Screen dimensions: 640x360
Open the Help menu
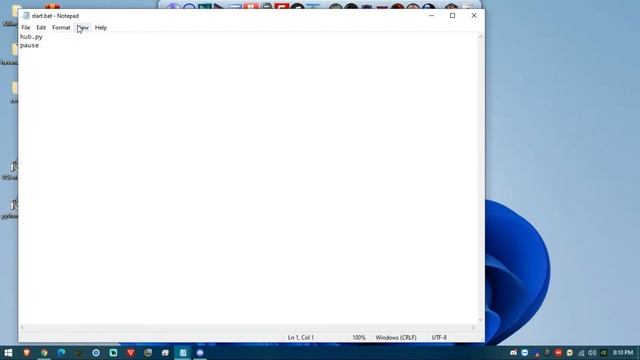(x=101, y=28)
